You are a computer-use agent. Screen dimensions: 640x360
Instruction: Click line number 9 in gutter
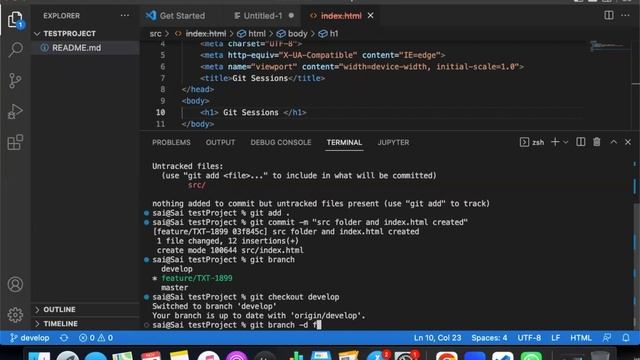coord(163,101)
